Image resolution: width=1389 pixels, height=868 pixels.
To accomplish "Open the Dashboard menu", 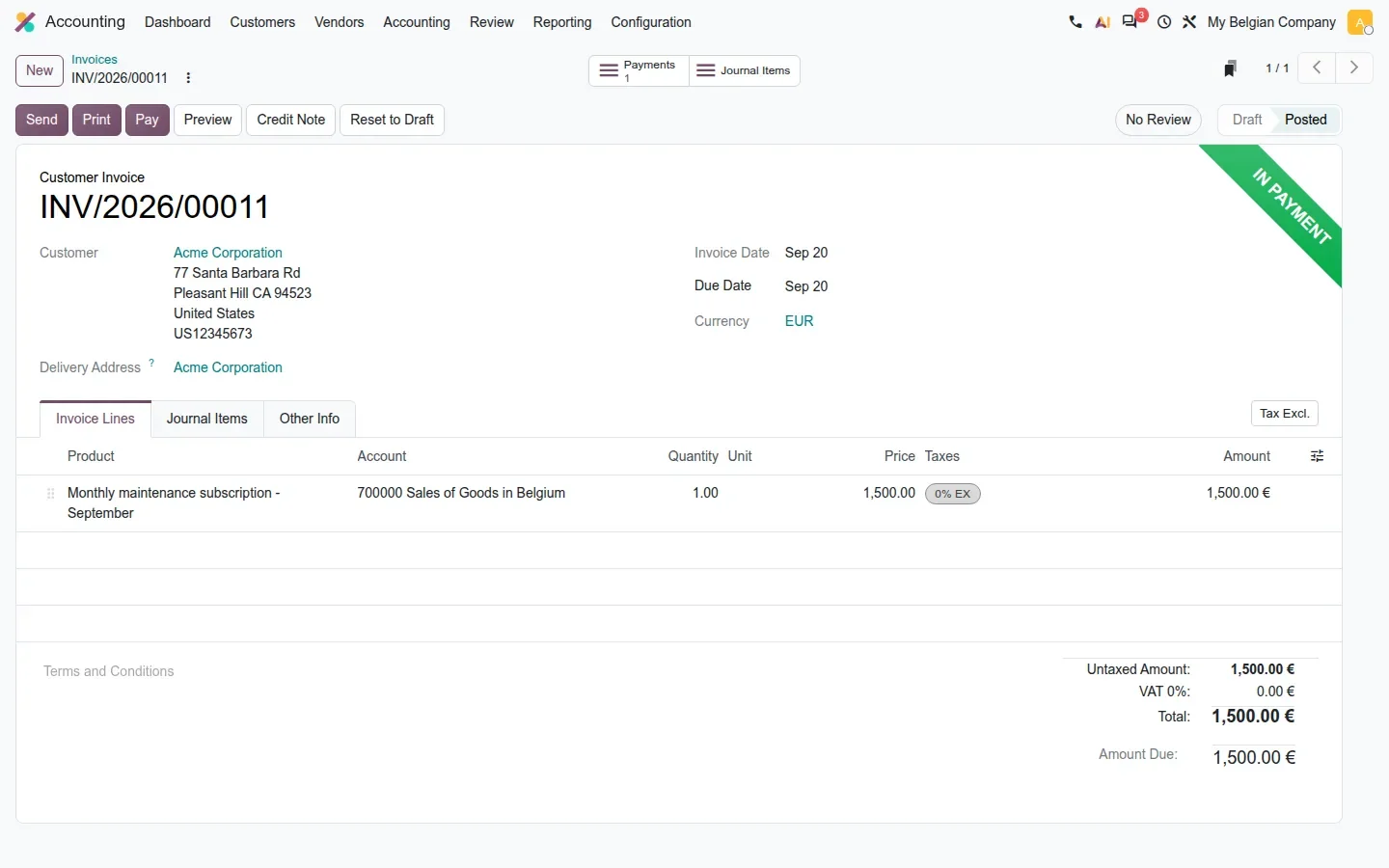I will tap(177, 22).
